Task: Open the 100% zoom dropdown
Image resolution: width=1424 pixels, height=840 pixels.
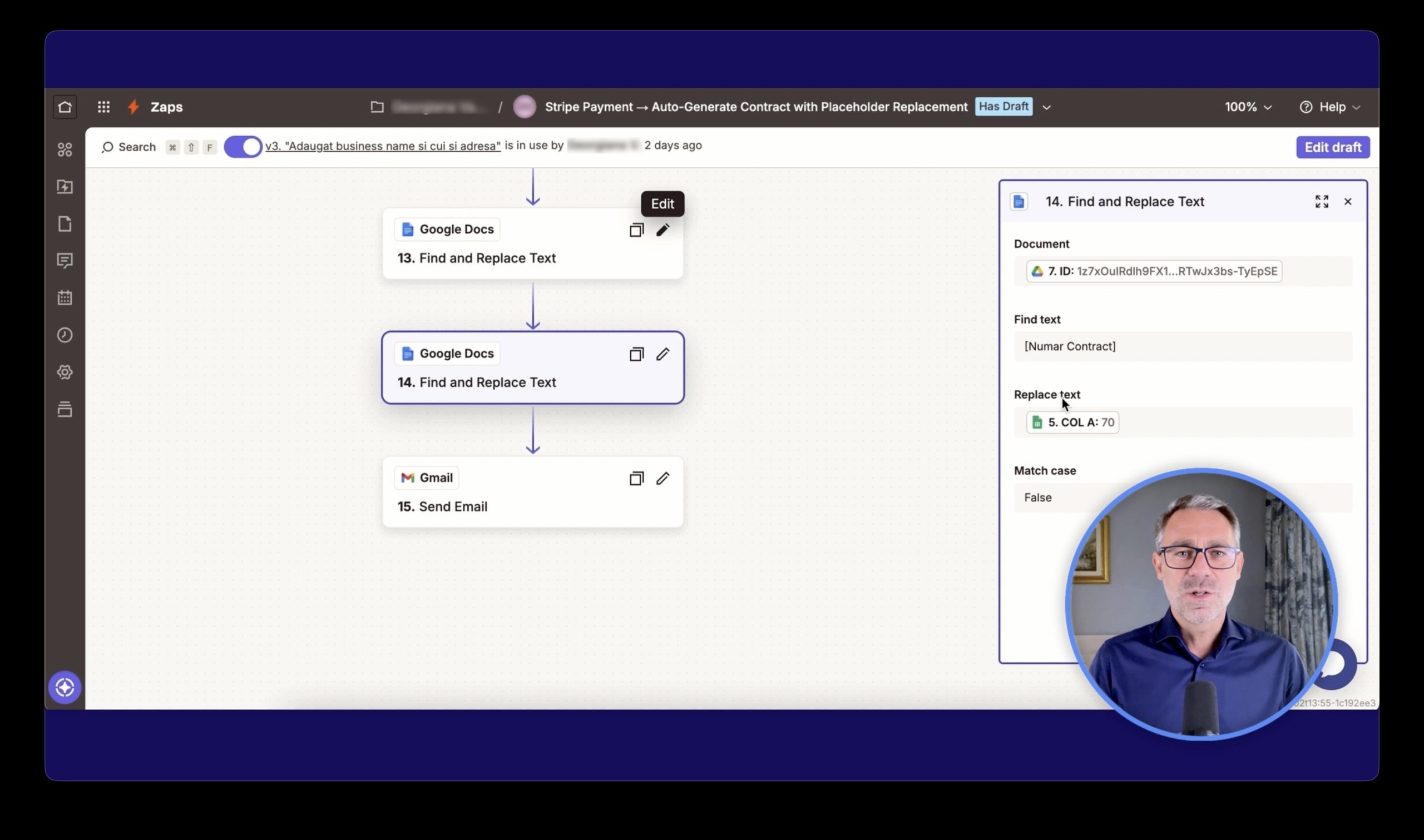Action: coord(1248,107)
